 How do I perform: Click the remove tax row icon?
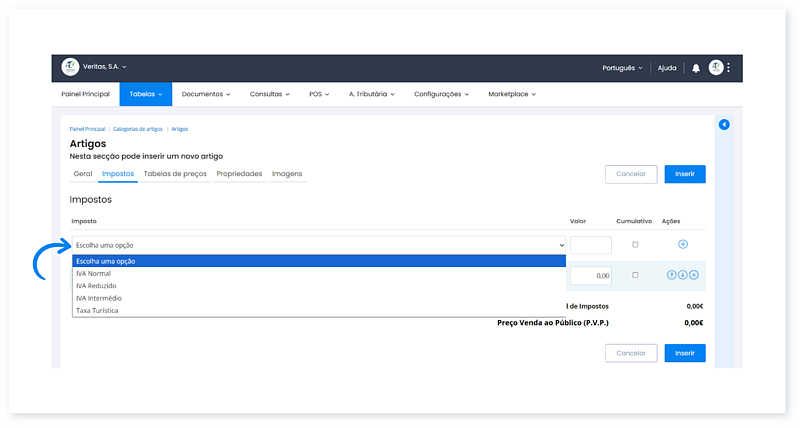tap(693, 275)
